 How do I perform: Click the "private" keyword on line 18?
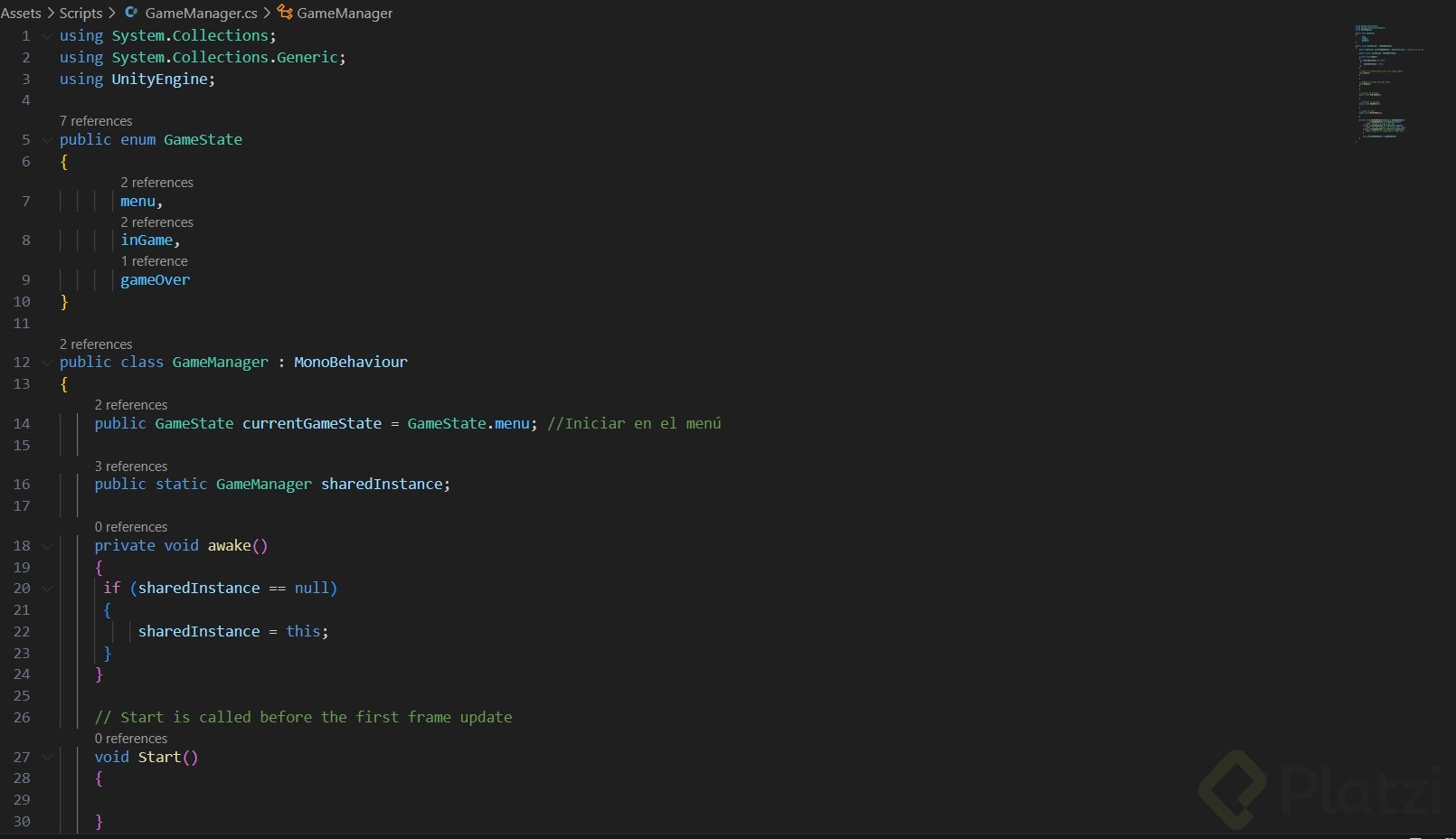click(x=125, y=546)
